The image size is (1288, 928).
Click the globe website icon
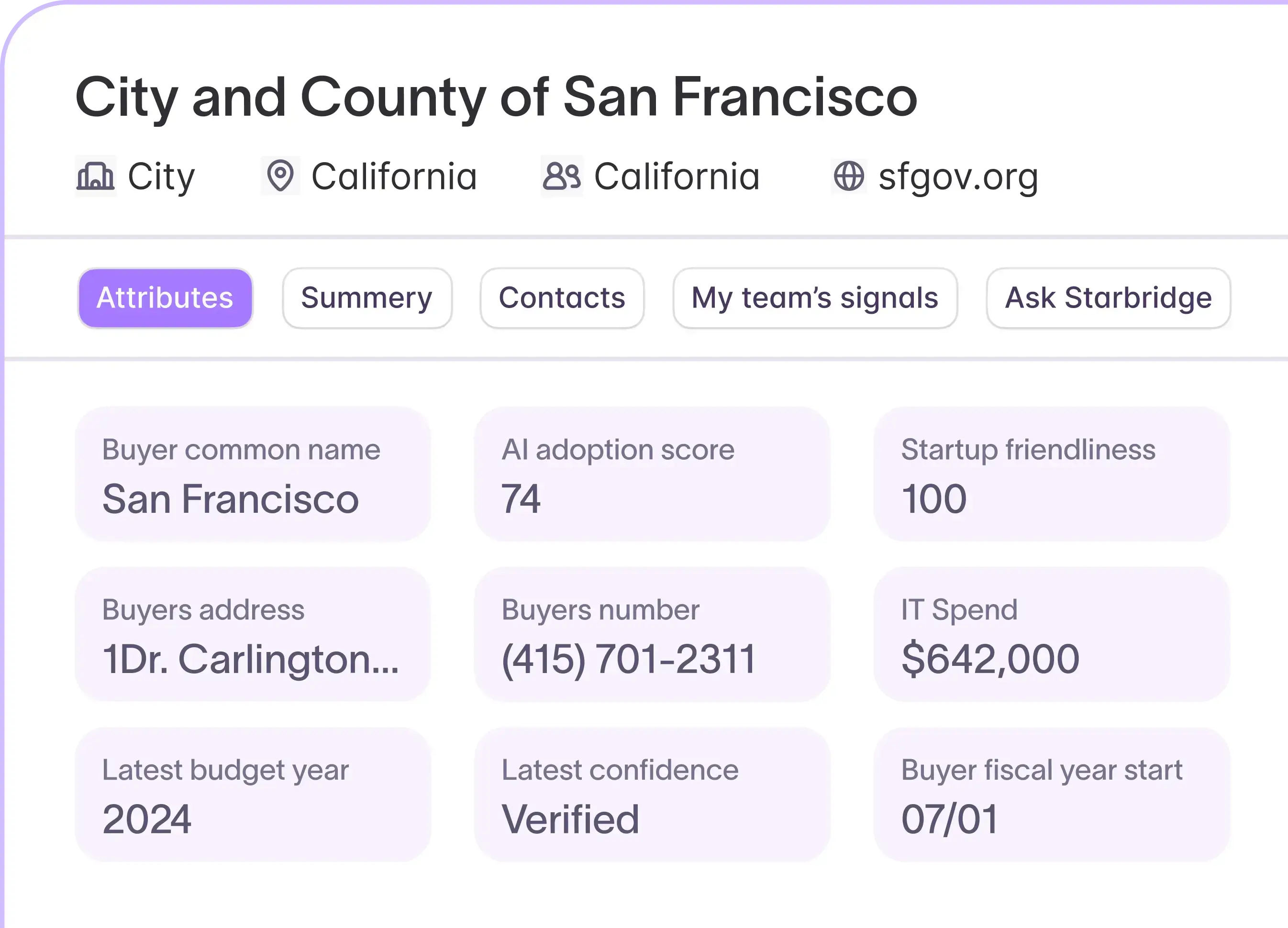coord(849,176)
